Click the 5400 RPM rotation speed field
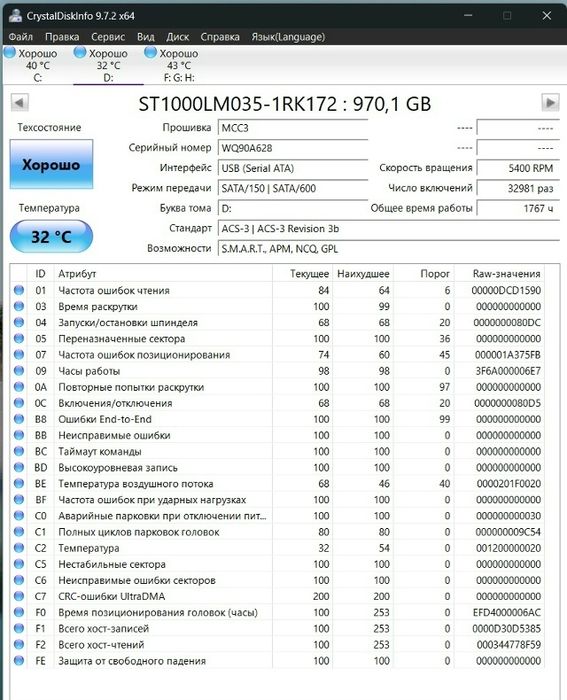The height and width of the screenshot is (700, 567). point(518,168)
